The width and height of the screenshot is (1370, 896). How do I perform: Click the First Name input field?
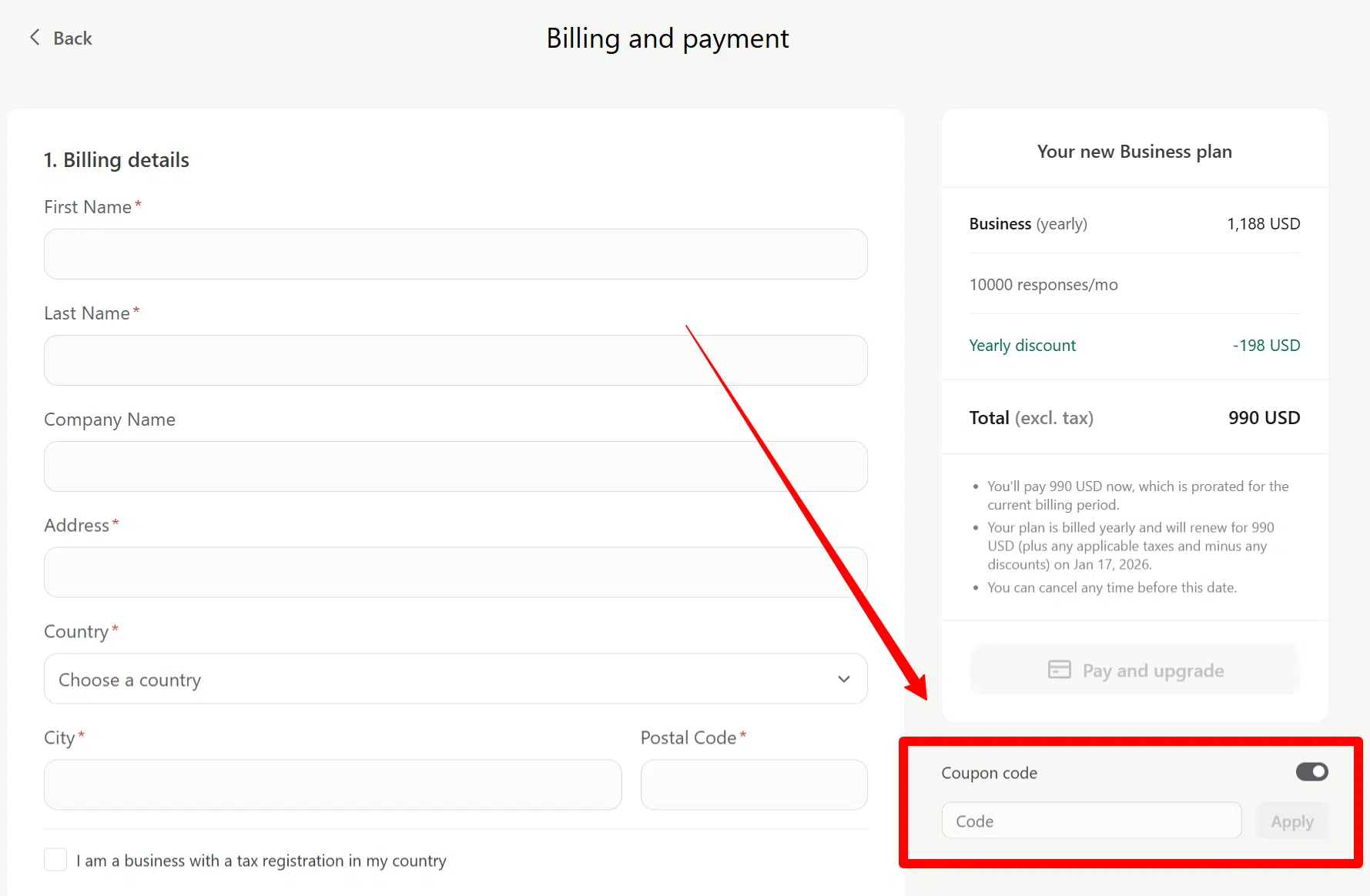coord(456,254)
